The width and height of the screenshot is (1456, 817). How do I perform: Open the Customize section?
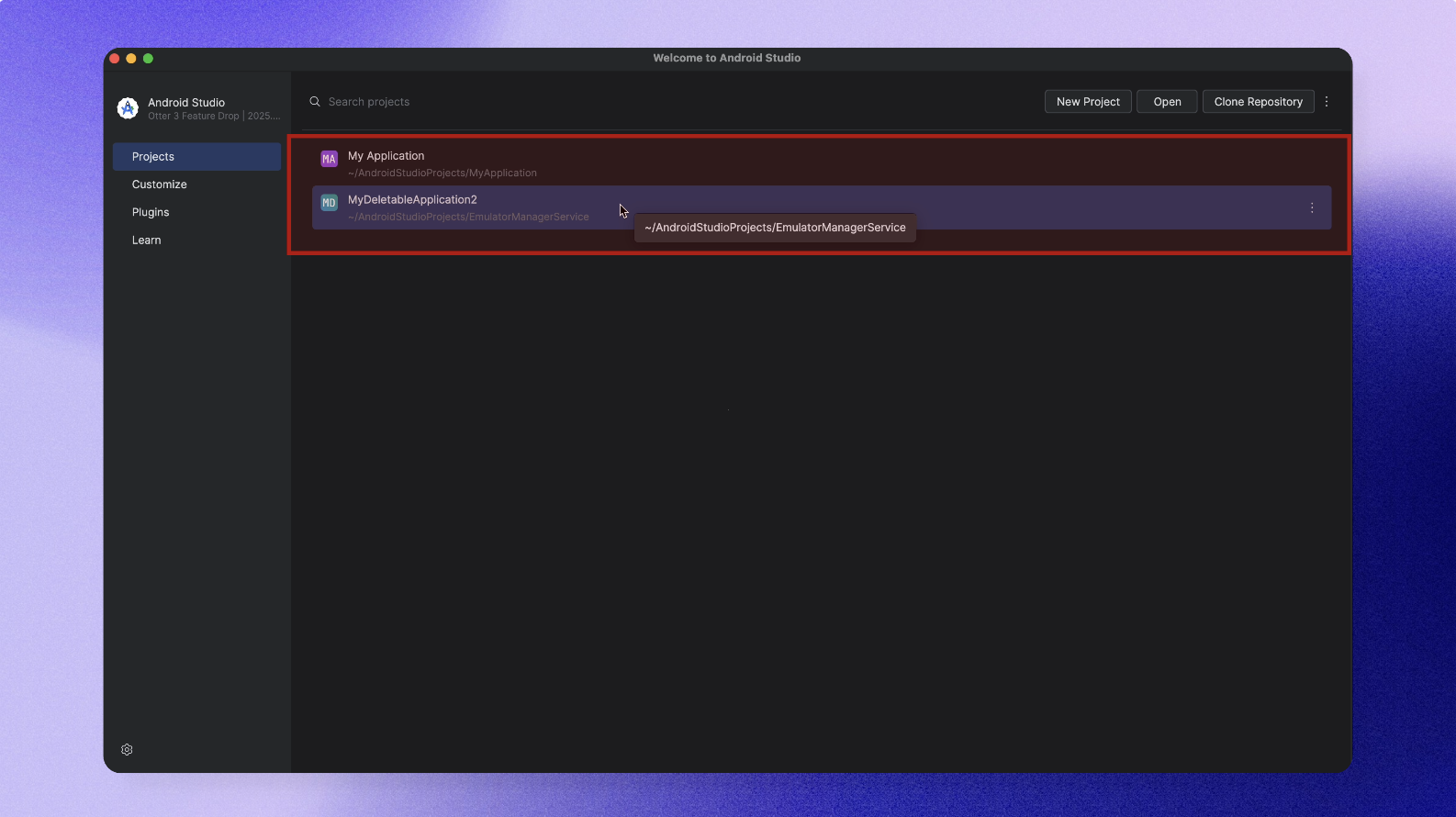click(x=160, y=185)
